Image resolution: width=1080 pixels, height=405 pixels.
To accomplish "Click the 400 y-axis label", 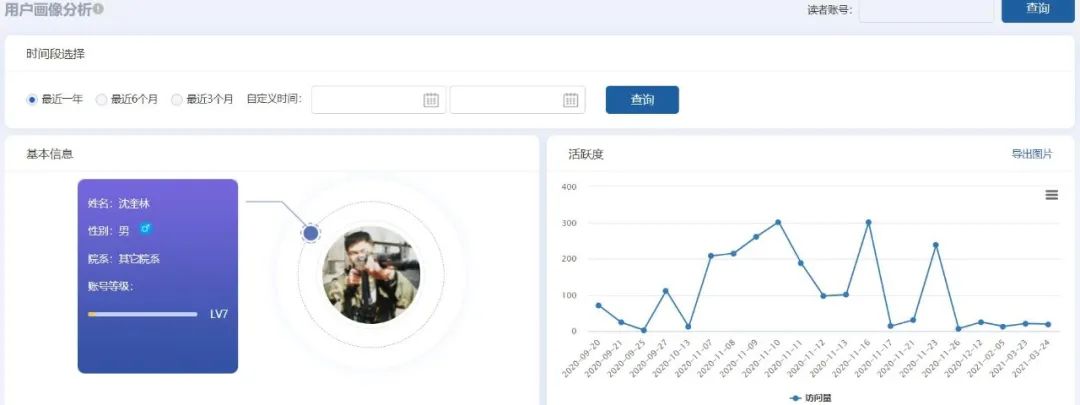I will pyautogui.click(x=569, y=187).
